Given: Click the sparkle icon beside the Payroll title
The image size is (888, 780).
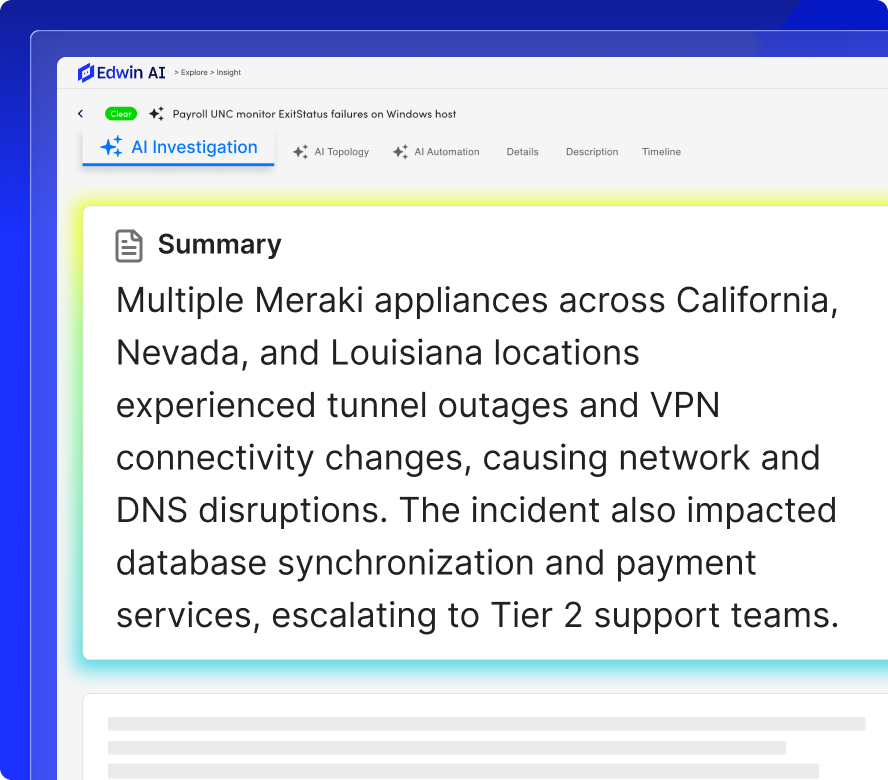Looking at the screenshot, I should (x=156, y=114).
